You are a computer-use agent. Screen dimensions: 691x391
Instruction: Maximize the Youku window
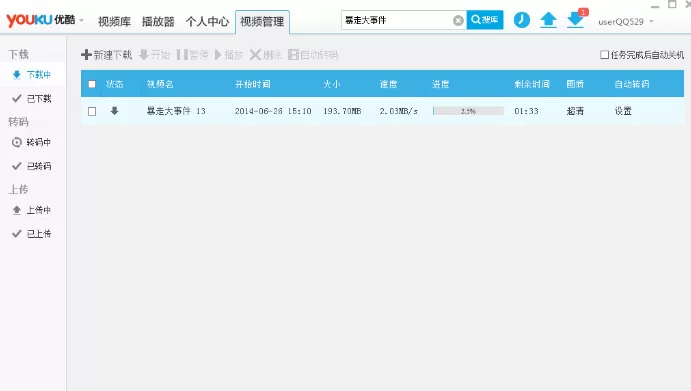coord(672,4)
